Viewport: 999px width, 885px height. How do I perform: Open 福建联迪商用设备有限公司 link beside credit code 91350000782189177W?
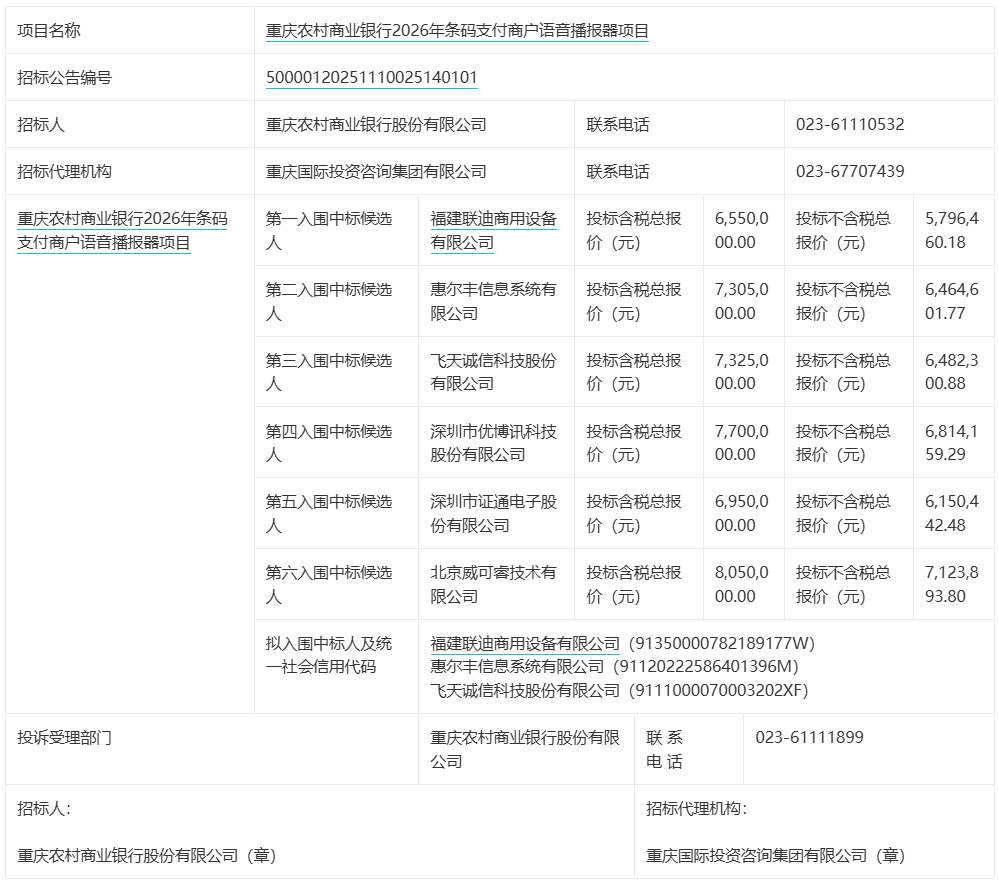point(525,643)
